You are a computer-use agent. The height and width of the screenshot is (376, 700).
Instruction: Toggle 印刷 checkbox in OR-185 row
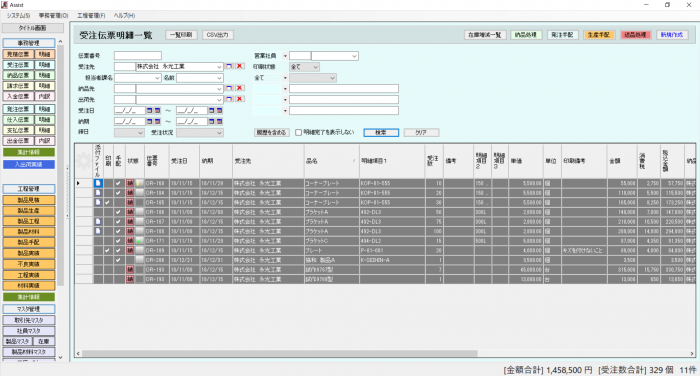[108, 202]
